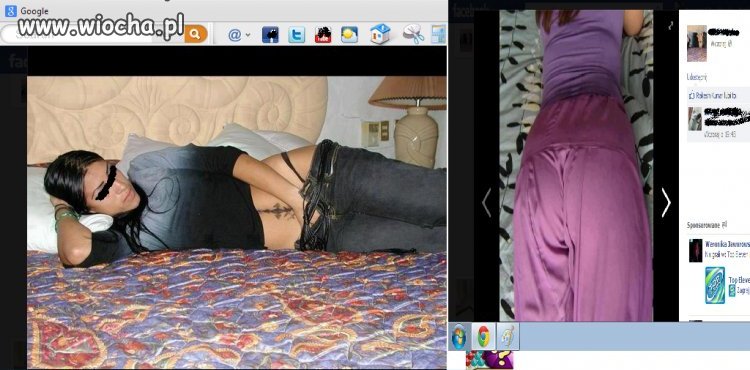
Task: Open the Paint taskbar icon
Action: pos(507,337)
